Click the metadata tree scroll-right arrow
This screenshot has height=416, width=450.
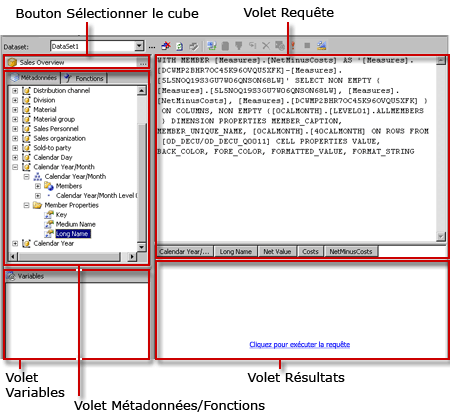pyautogui.click(x=132, y=257)
